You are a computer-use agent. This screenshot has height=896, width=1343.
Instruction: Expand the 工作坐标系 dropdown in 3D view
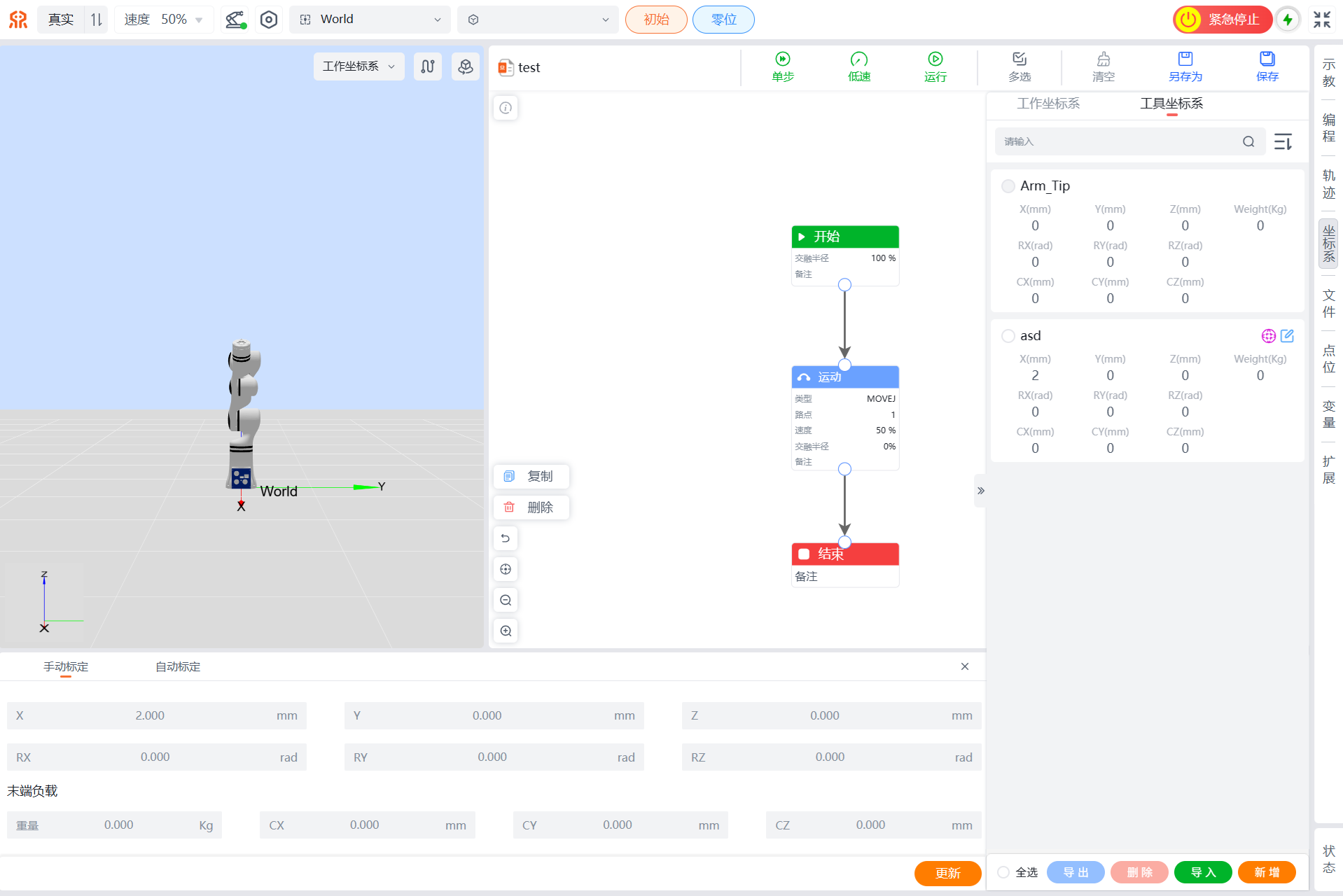(359, 66)
